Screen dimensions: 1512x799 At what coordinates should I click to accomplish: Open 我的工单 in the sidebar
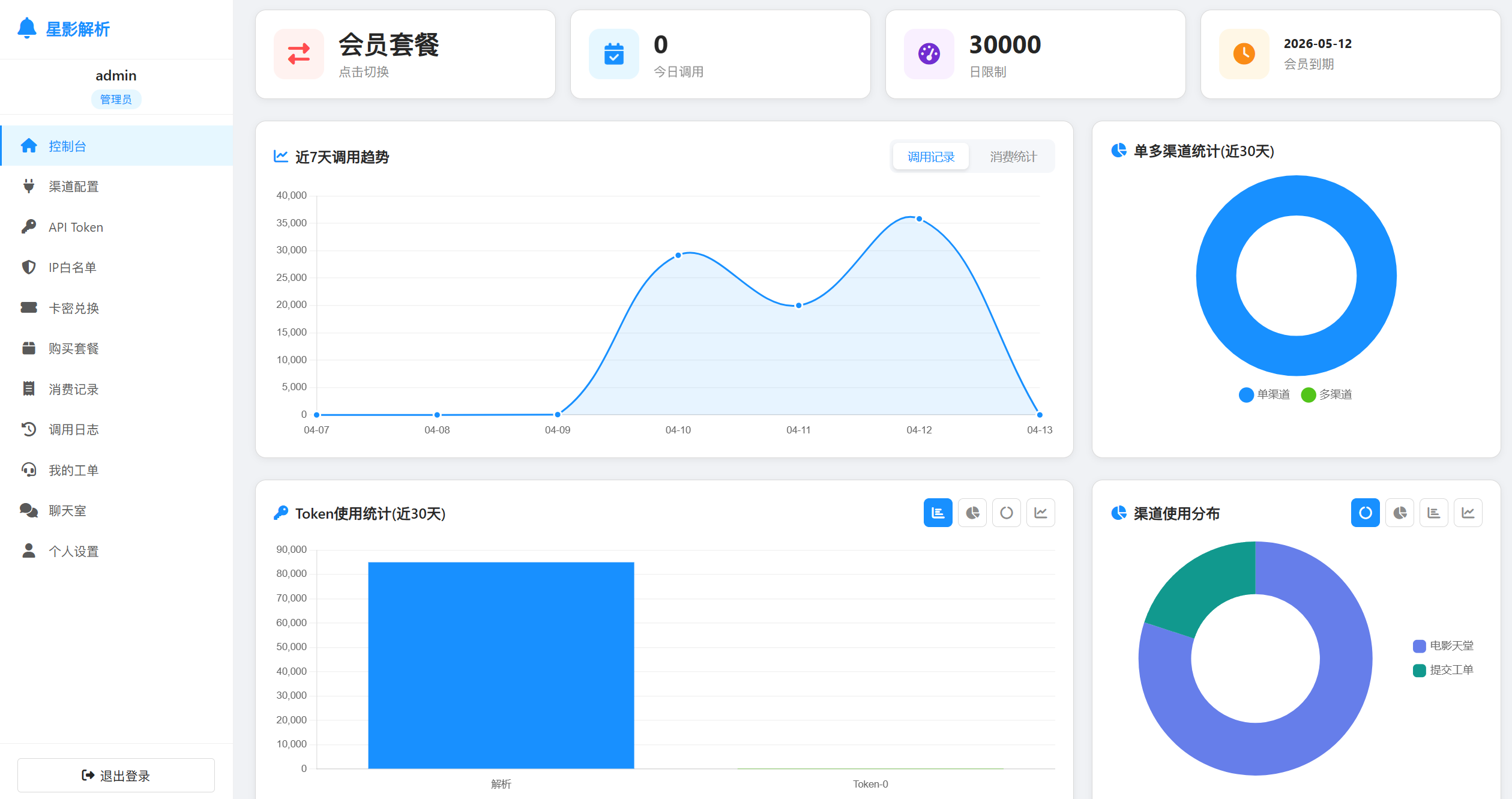click(116, 470)
